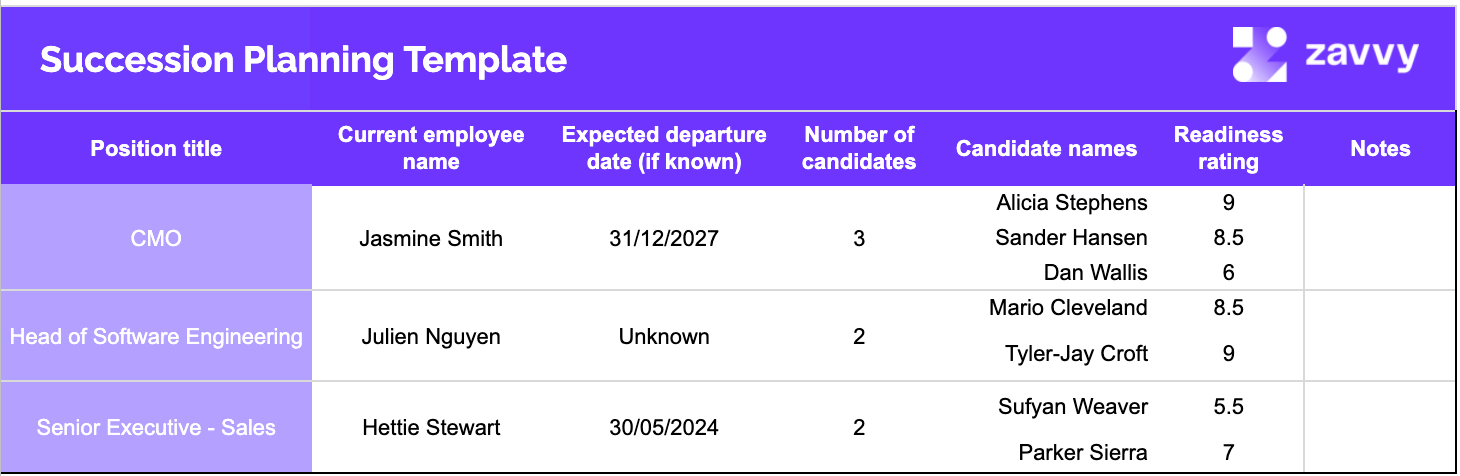Select the Position title column header
The height and width of the screenshot is (476, 1460).
click(156, 149)
